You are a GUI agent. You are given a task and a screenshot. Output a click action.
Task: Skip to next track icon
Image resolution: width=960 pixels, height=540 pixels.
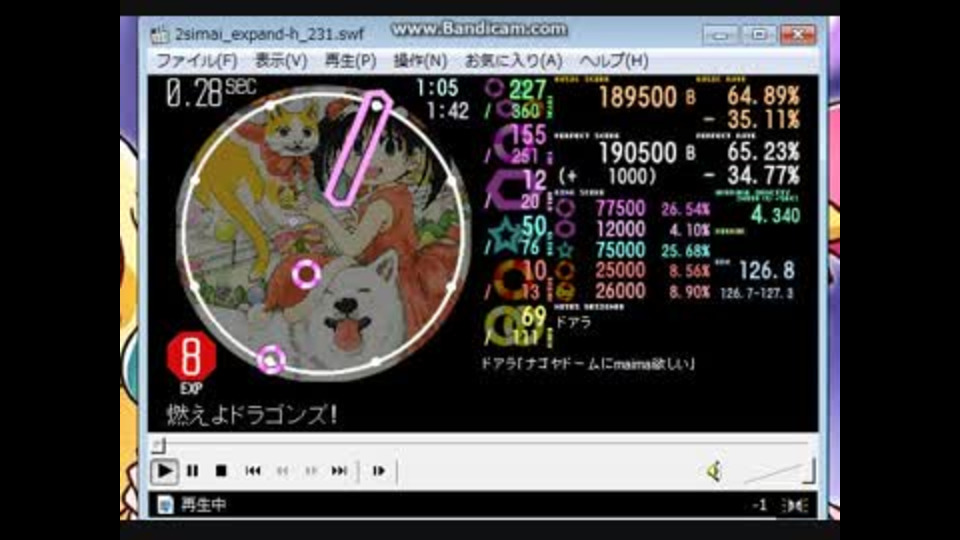tap(339, 471)
